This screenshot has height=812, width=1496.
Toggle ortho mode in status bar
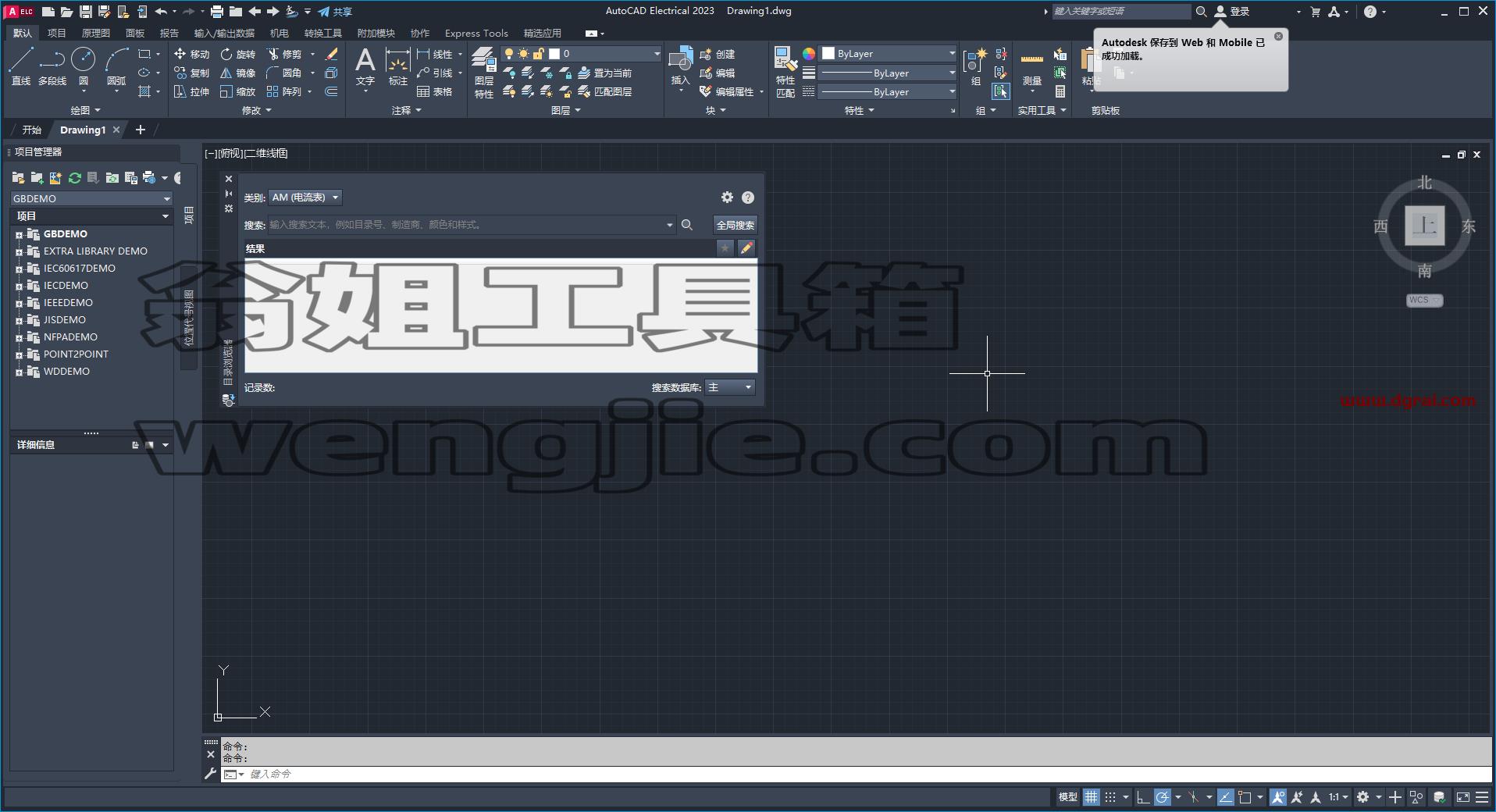pyautogui.click(x=1143, y=797)
